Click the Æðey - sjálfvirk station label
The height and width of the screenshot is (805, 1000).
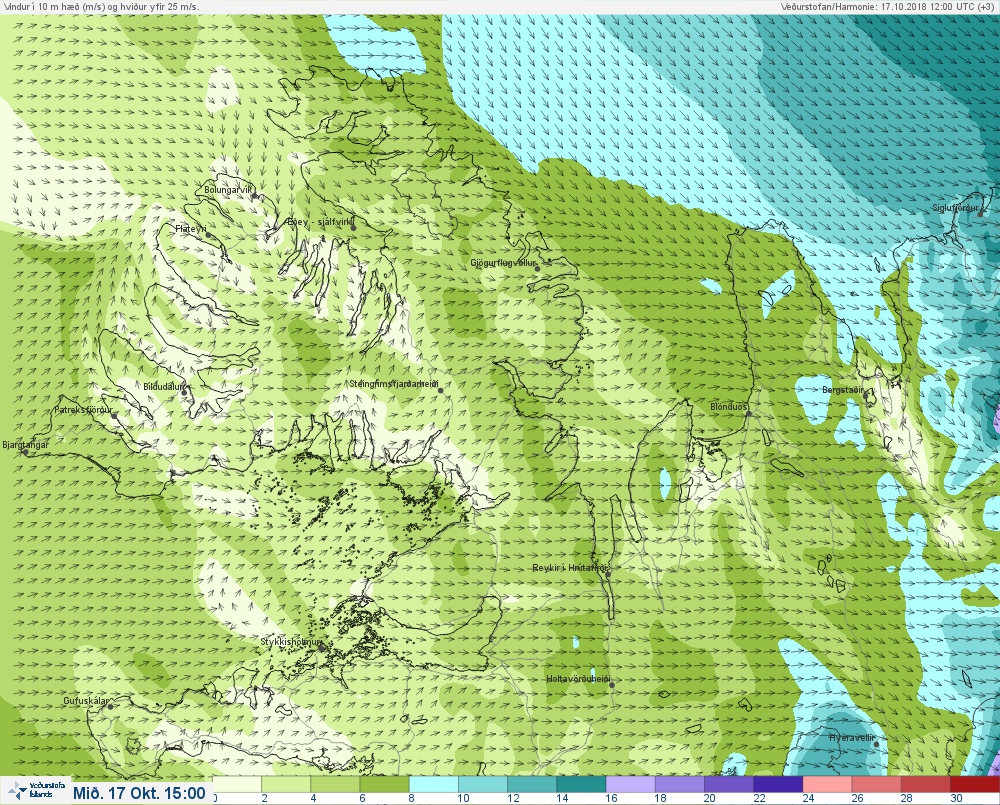click(320, 222)
